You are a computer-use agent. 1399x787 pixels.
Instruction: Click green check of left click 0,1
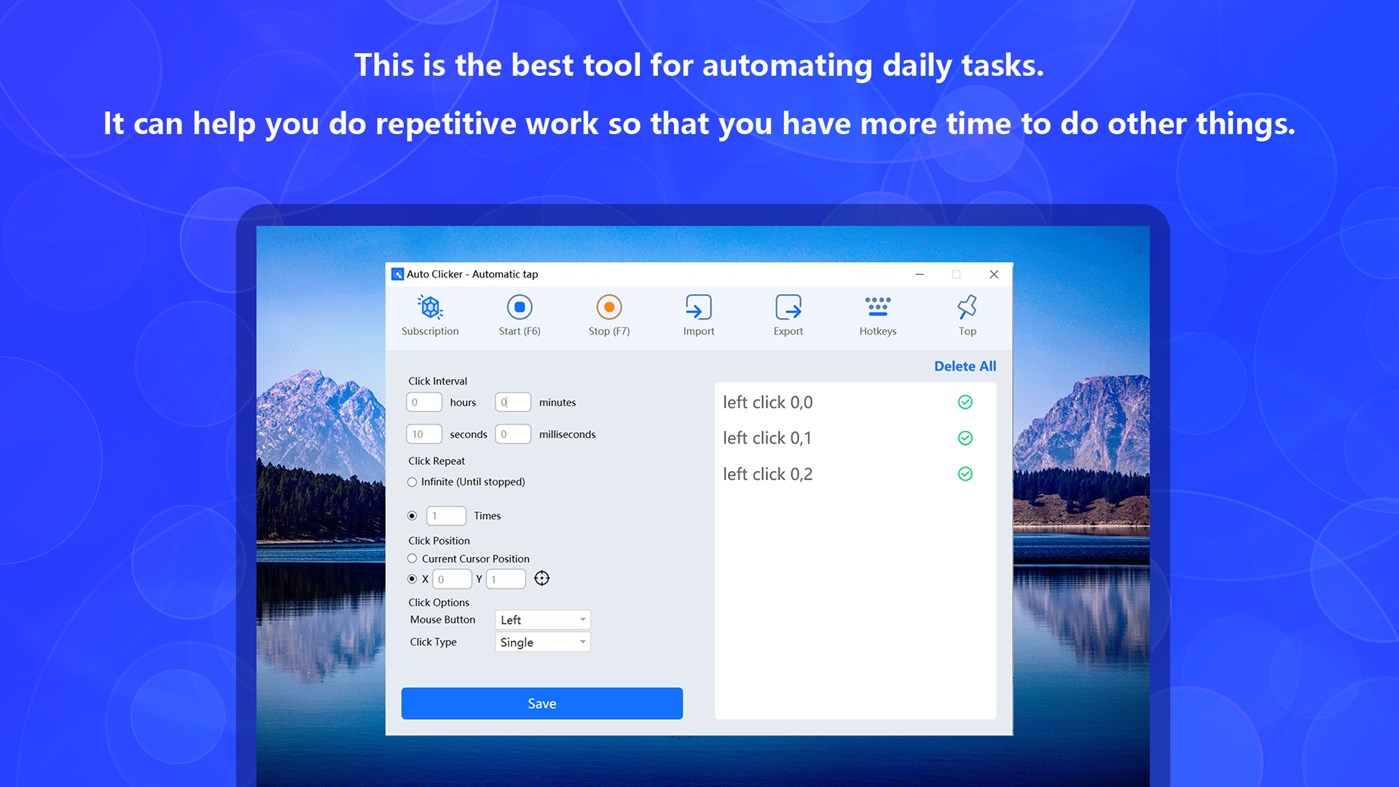pos(965,438)
